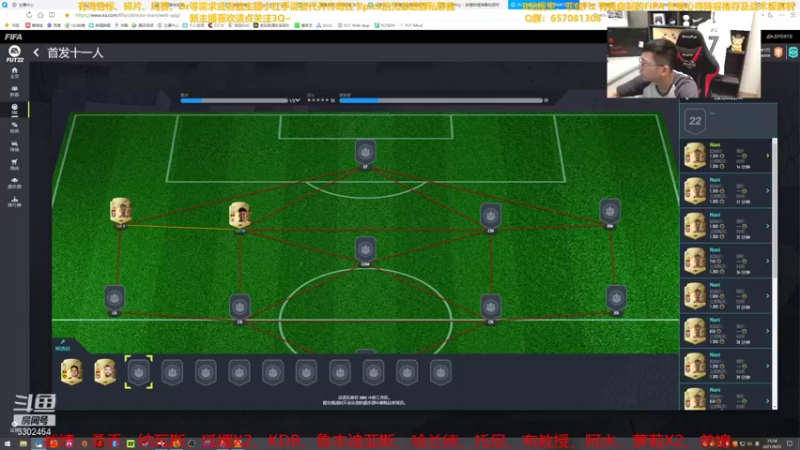Select the highlighted SBC sidebar icon
800x450 pixels.
tap(14, 109)
